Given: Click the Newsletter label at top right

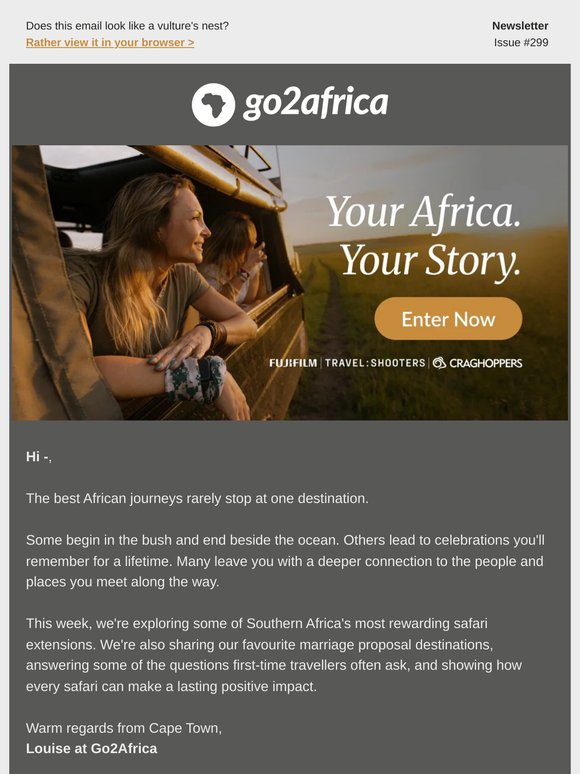Looking at the screenshot, I should 520,26.
